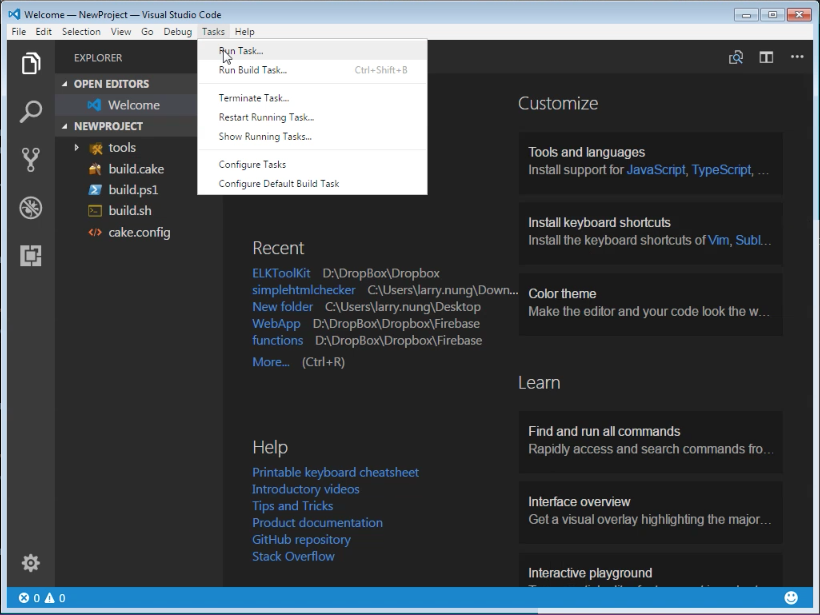The height and width of the screenshot is (615, 820).
Task: Choose Configure Tasks from the menu
Action: pos(312,164)
